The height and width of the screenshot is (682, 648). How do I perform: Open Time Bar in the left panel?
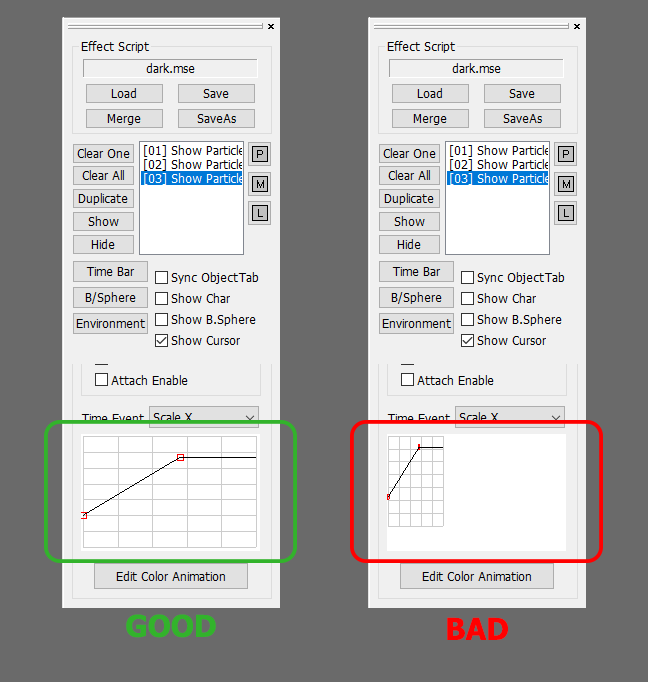tap(110, 272)
